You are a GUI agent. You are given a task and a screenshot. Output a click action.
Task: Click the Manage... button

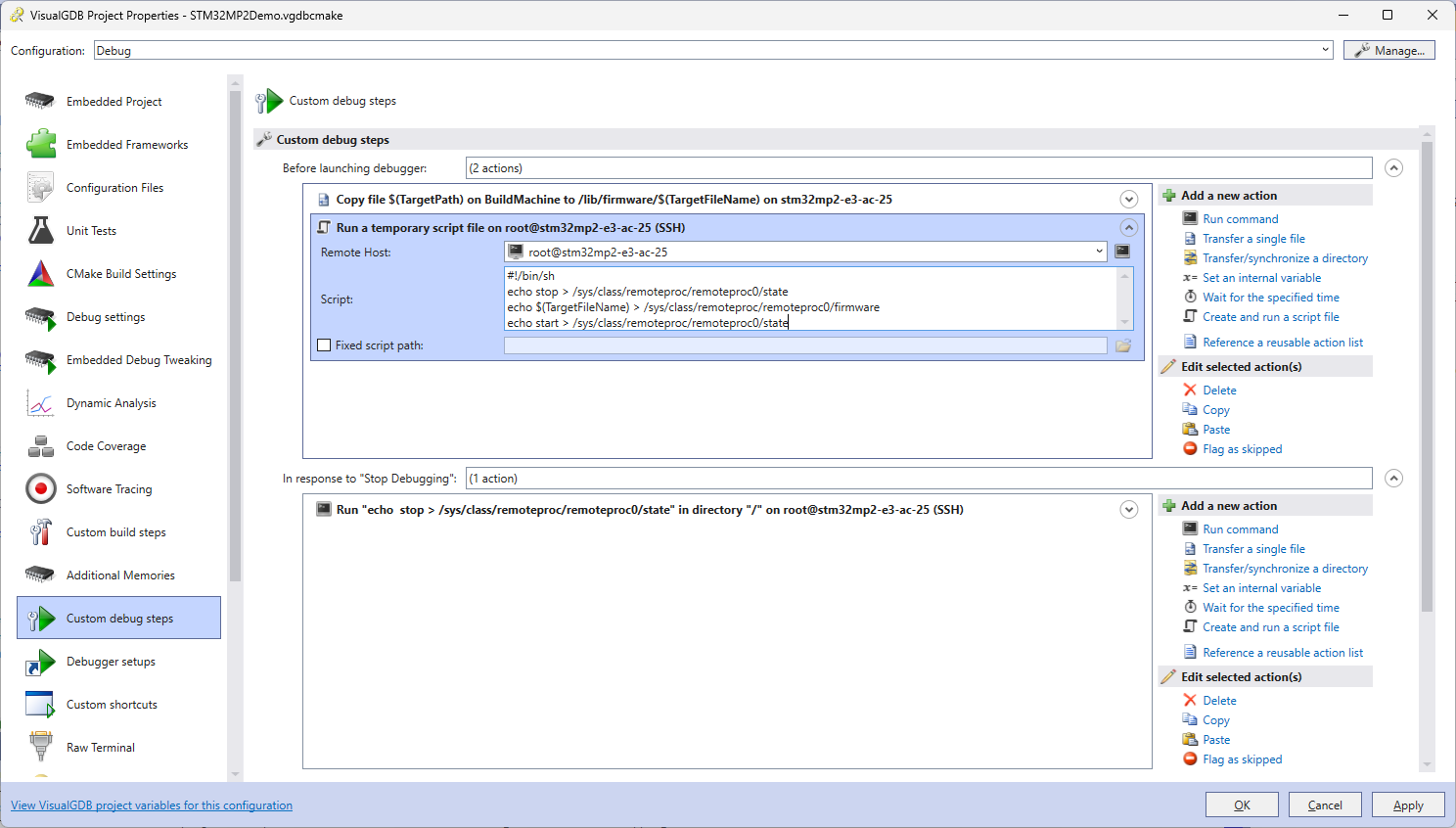click(1389, 50)
